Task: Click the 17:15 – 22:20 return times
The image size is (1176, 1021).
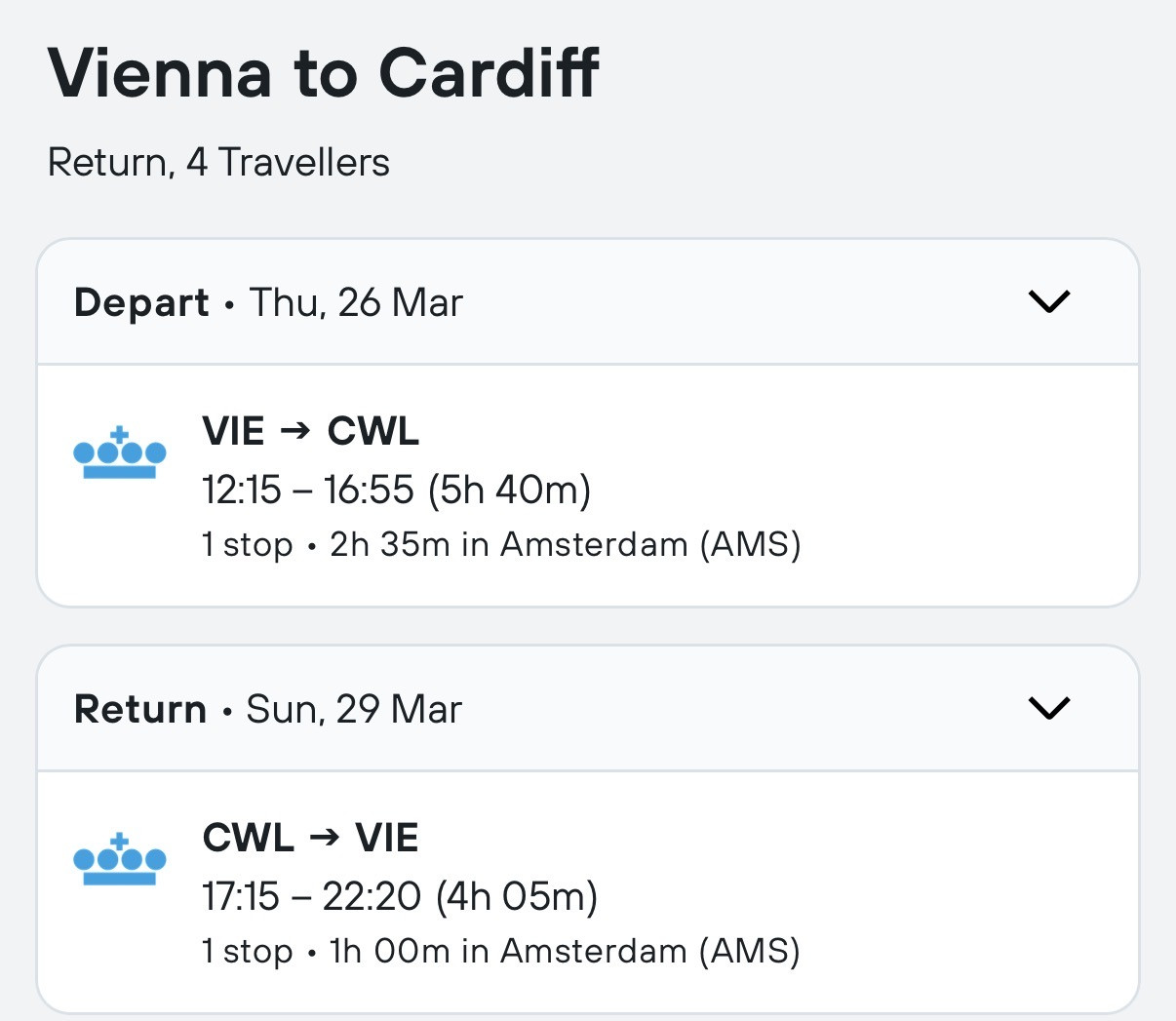Action: pyautogui.click(x=312, y=895)
